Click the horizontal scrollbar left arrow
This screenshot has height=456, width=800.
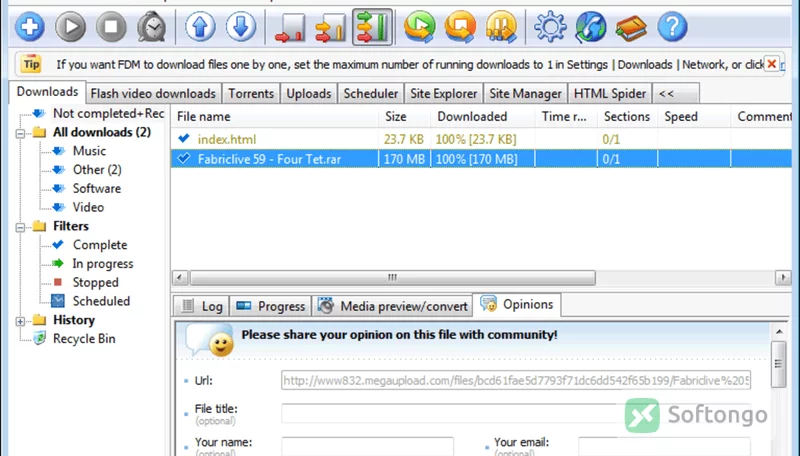(x=179, y=277)
